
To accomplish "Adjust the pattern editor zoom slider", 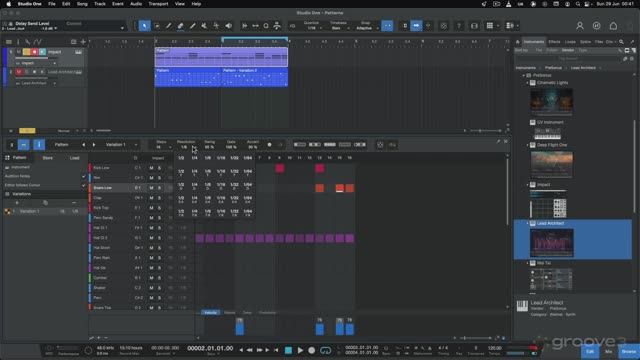I will coord(476,338).
